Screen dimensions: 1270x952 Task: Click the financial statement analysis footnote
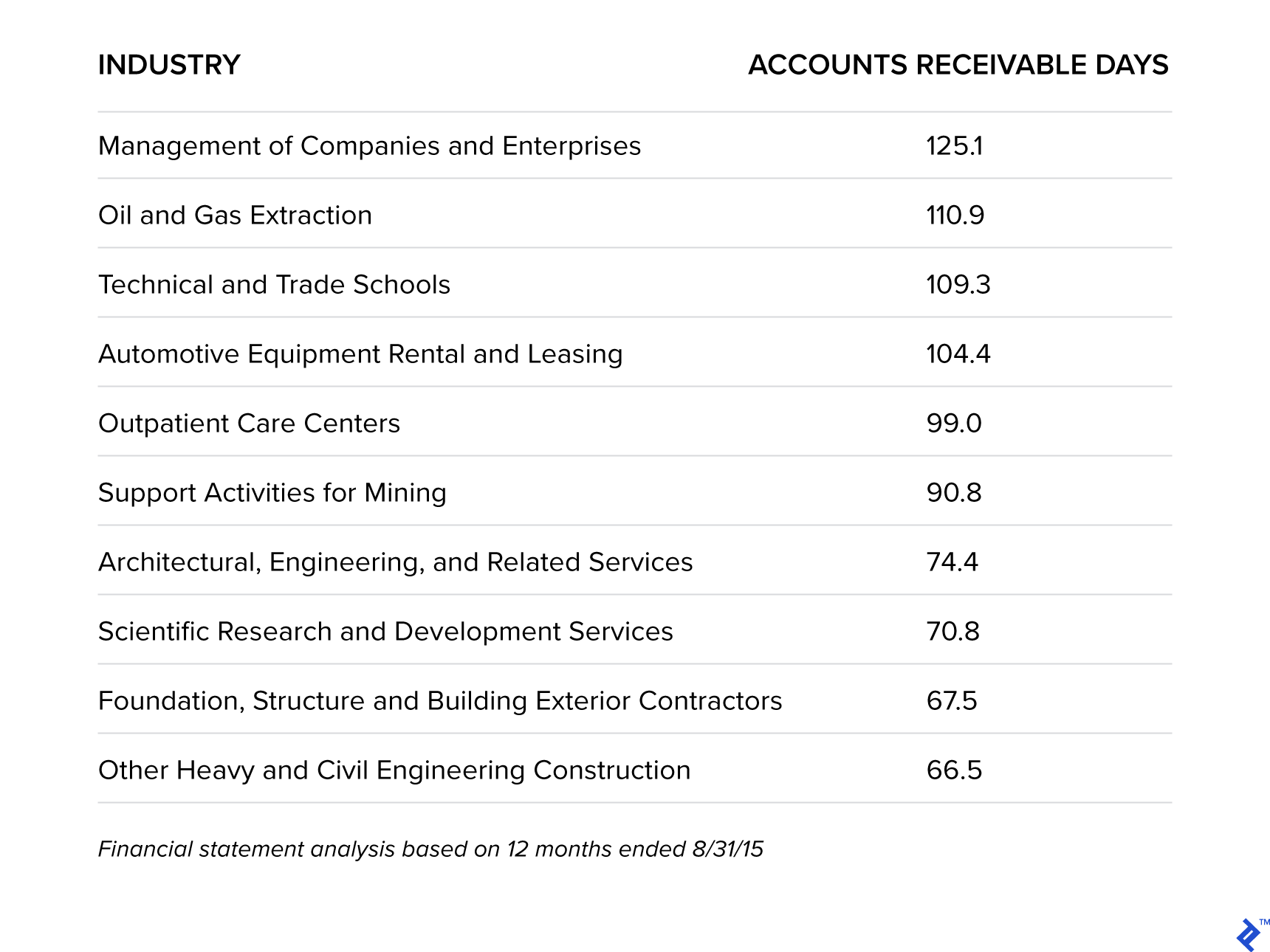coord(430,849)
